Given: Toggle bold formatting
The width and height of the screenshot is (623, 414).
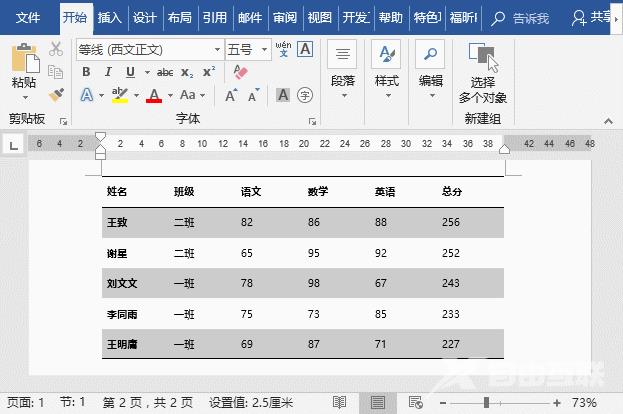Looking at the screenshot, I should click(86, 72).
